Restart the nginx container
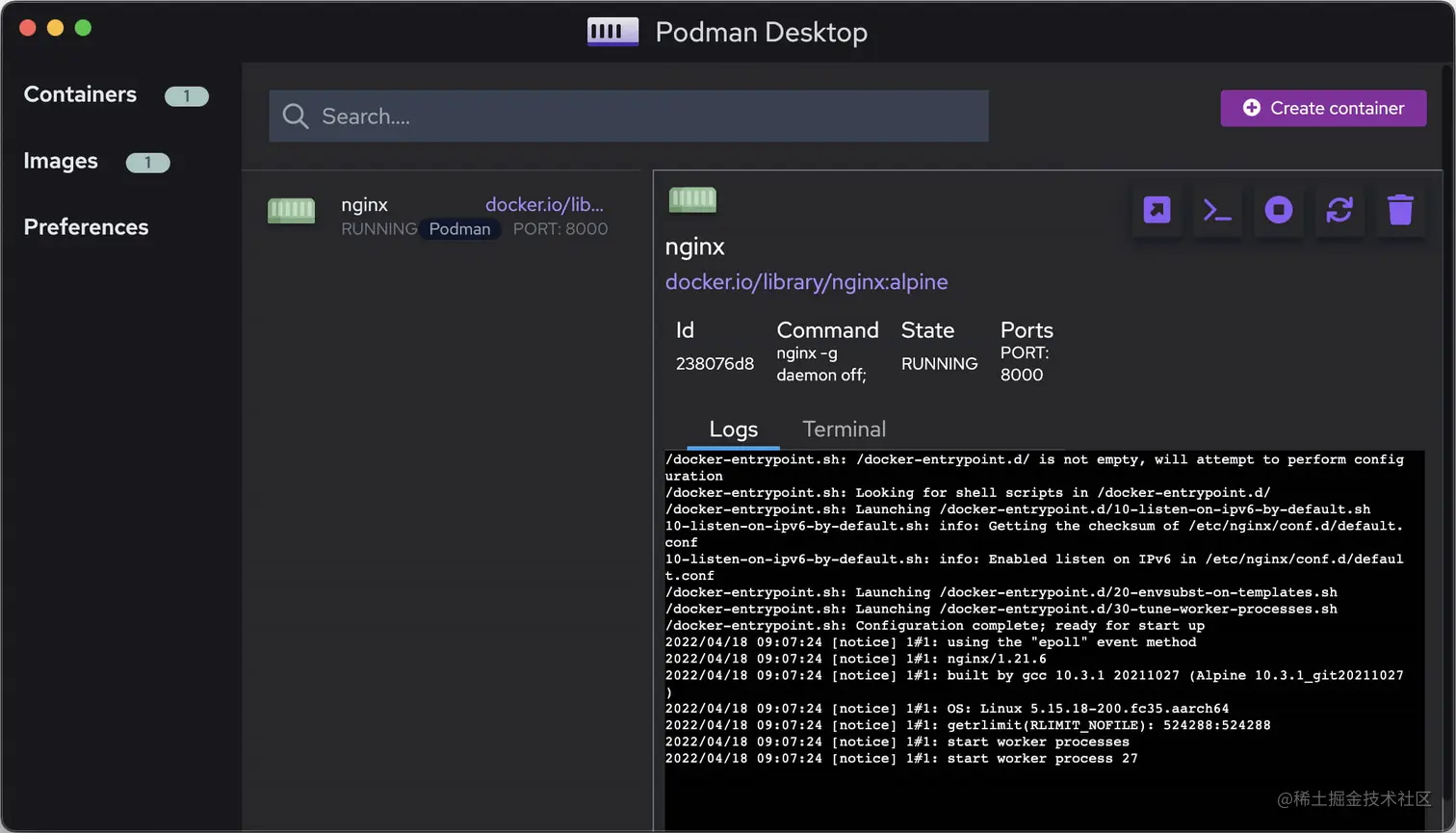 pyautogui.click(x=1339, y=210)
